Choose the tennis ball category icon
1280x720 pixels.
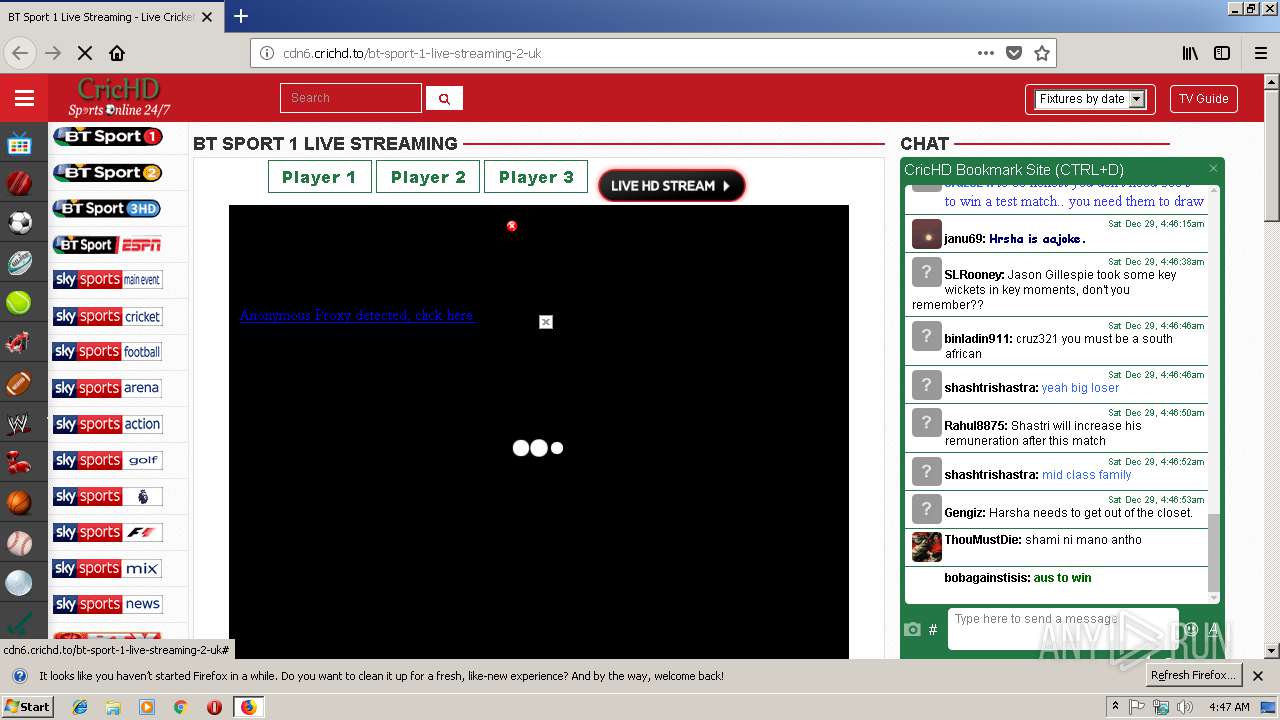19,303
